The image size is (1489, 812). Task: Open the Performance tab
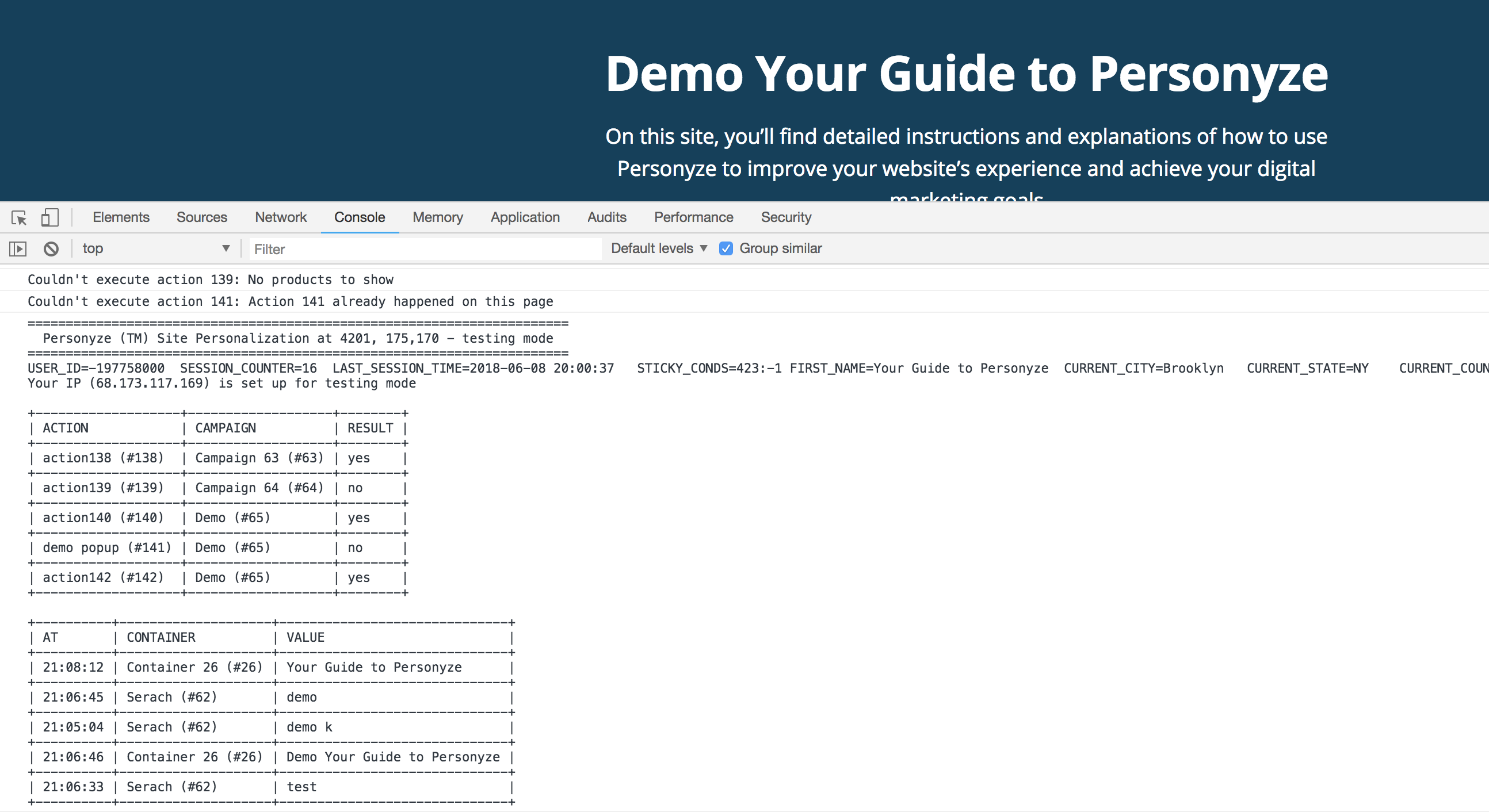pyautogui.click(x=694, y=217)
